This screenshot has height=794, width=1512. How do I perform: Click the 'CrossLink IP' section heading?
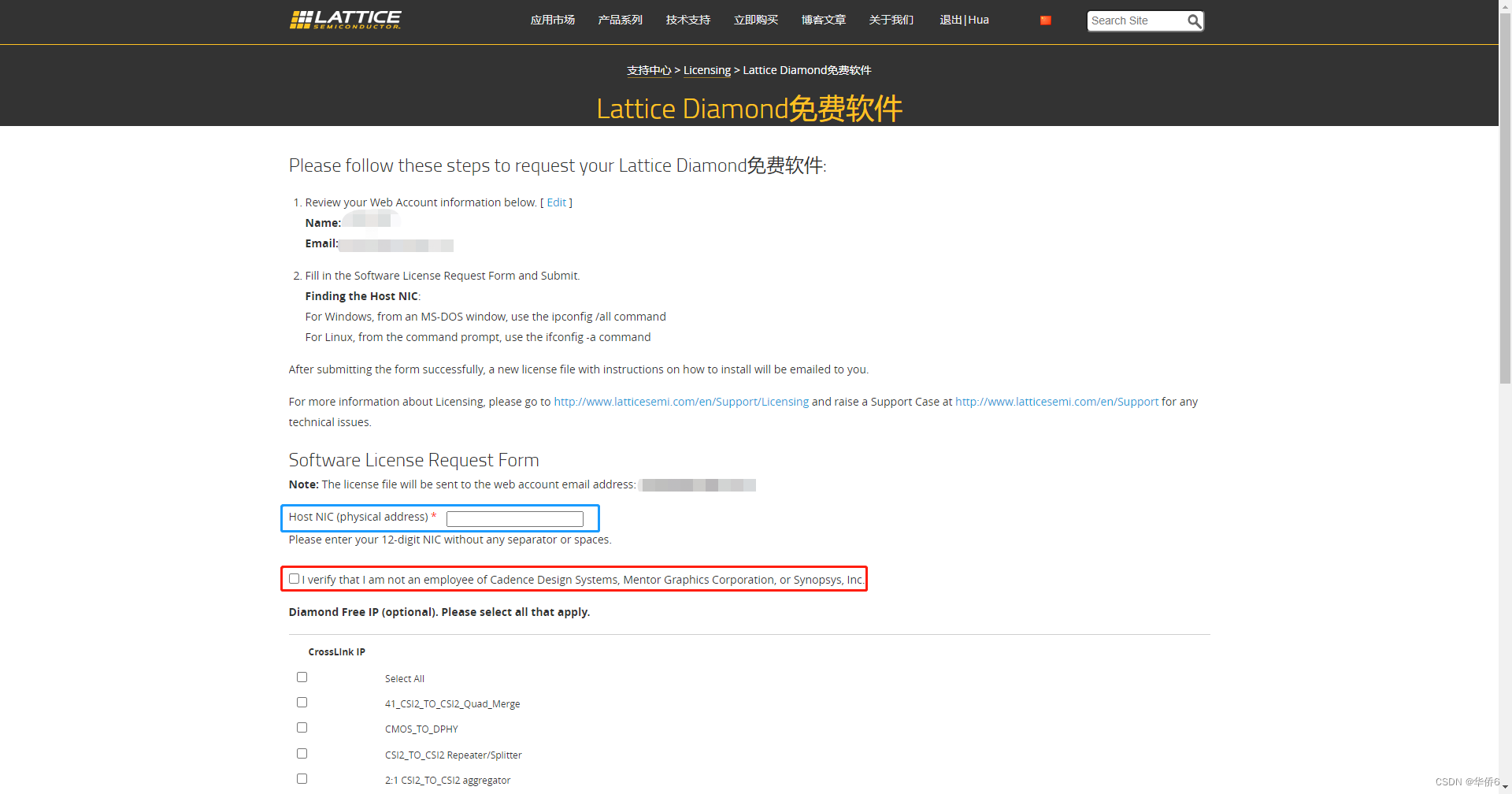coord(337,652)
